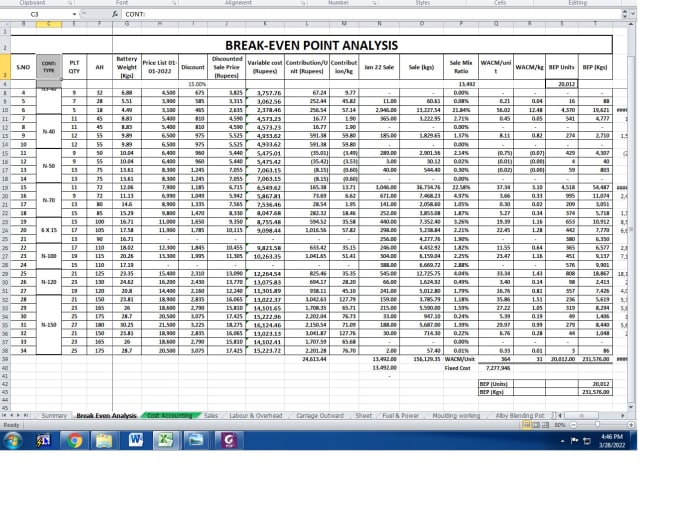Open the picture viewer taskbar icon

[196, 441]
